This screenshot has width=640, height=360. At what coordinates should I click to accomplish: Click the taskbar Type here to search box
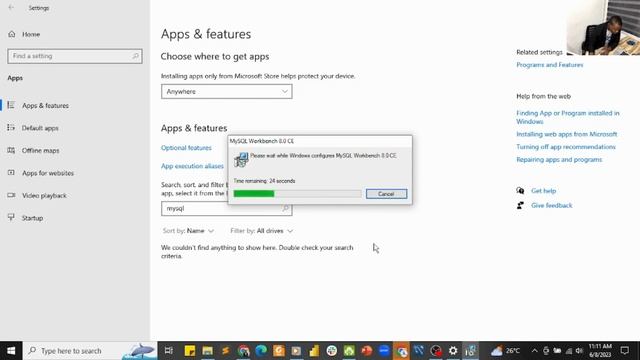(90, 351)
